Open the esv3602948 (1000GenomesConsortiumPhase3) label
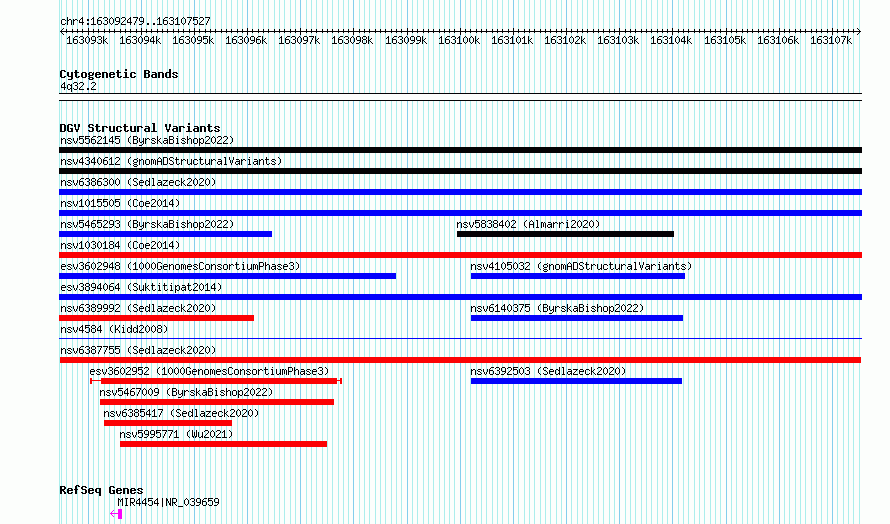890x524 pixels. tap(180, 266)
